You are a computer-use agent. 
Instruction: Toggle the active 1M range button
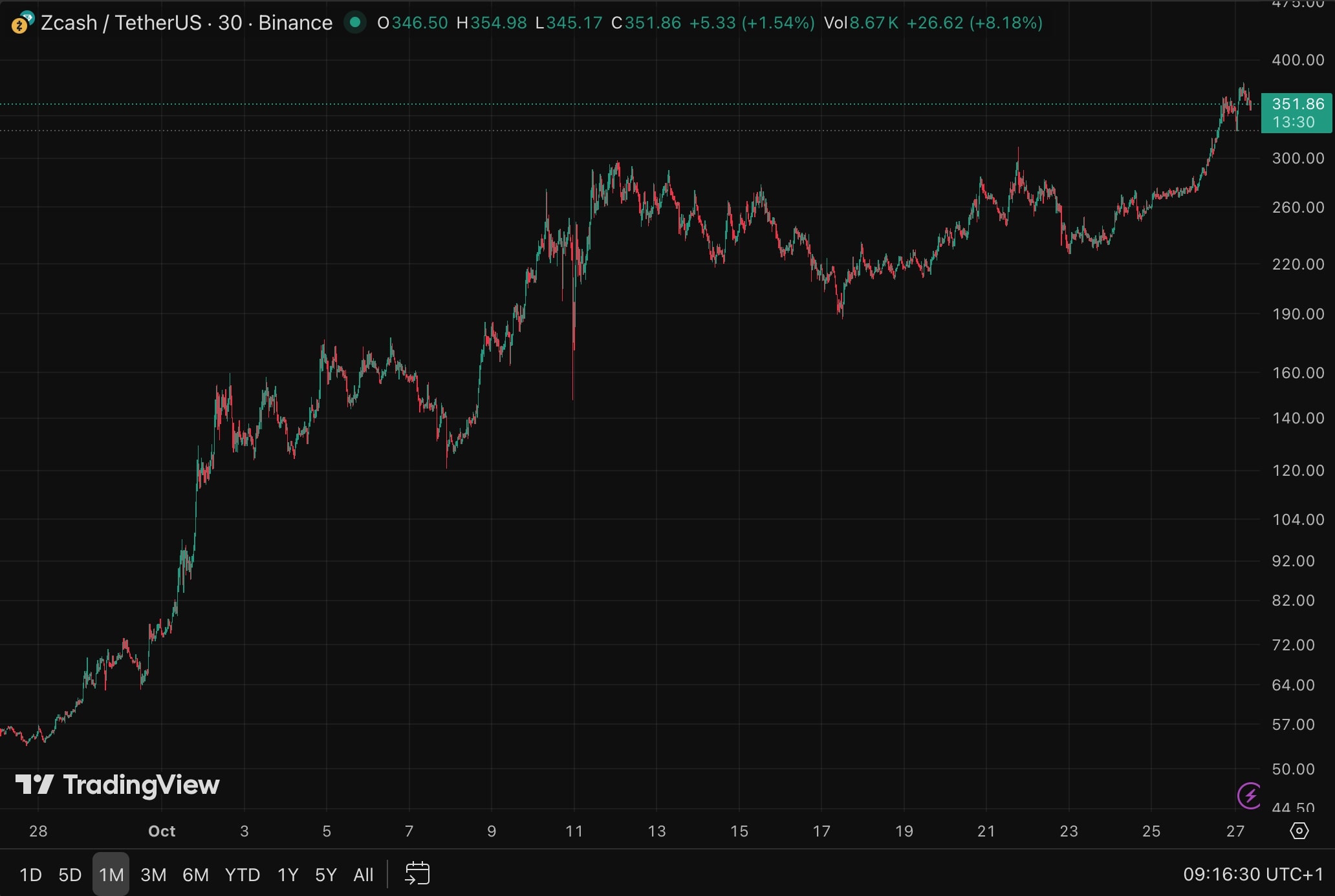click(x=111, y=875)
